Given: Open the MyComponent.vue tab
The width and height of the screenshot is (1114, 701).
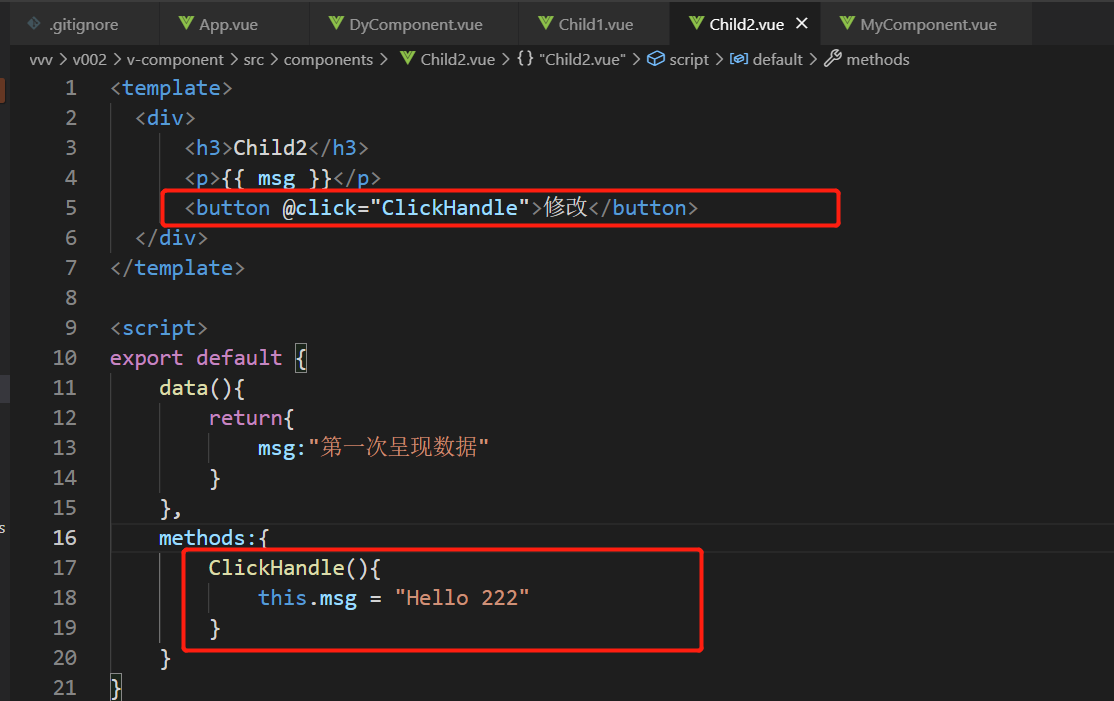Looking at the screenshot, I should click(928, 24).
